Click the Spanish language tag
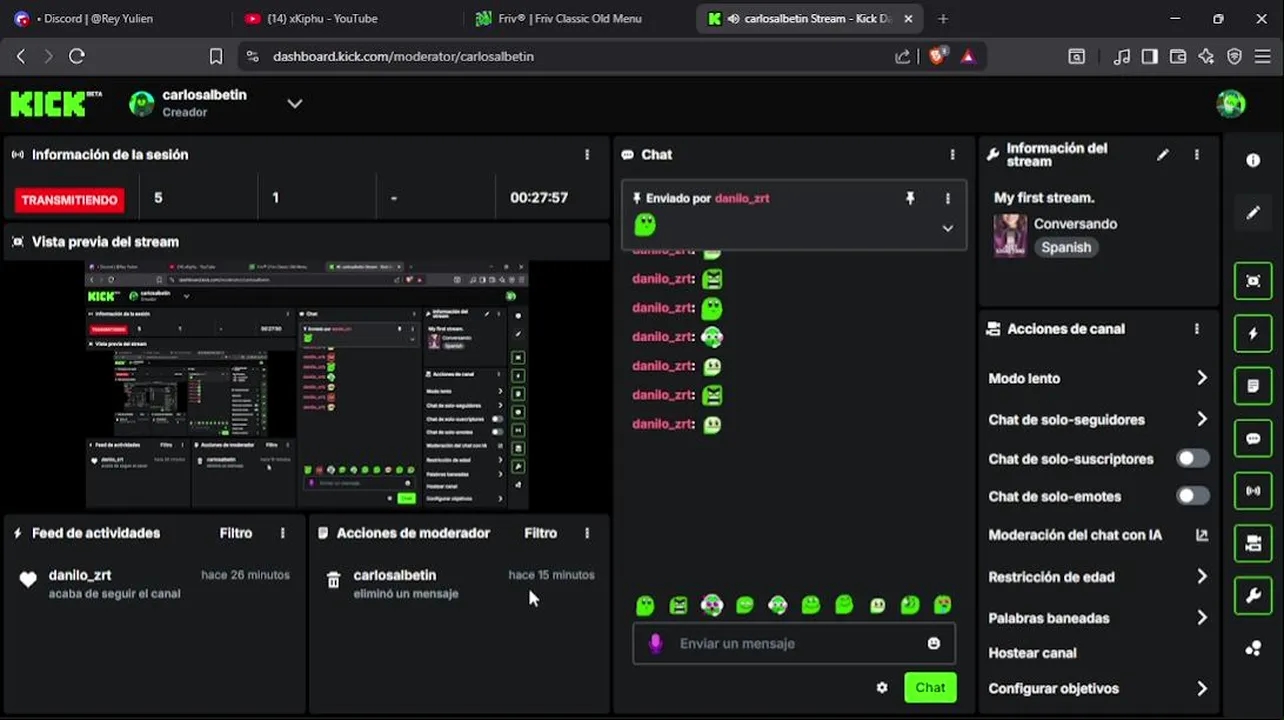Viewport: 1284px width, 720px height. pyautogui.click(x=1066, y=247)
